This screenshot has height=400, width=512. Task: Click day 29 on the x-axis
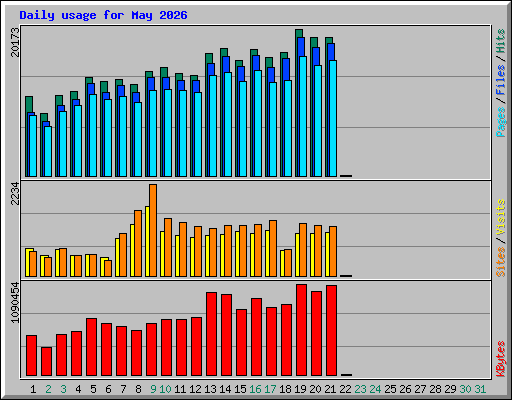[x=450, y=389]
